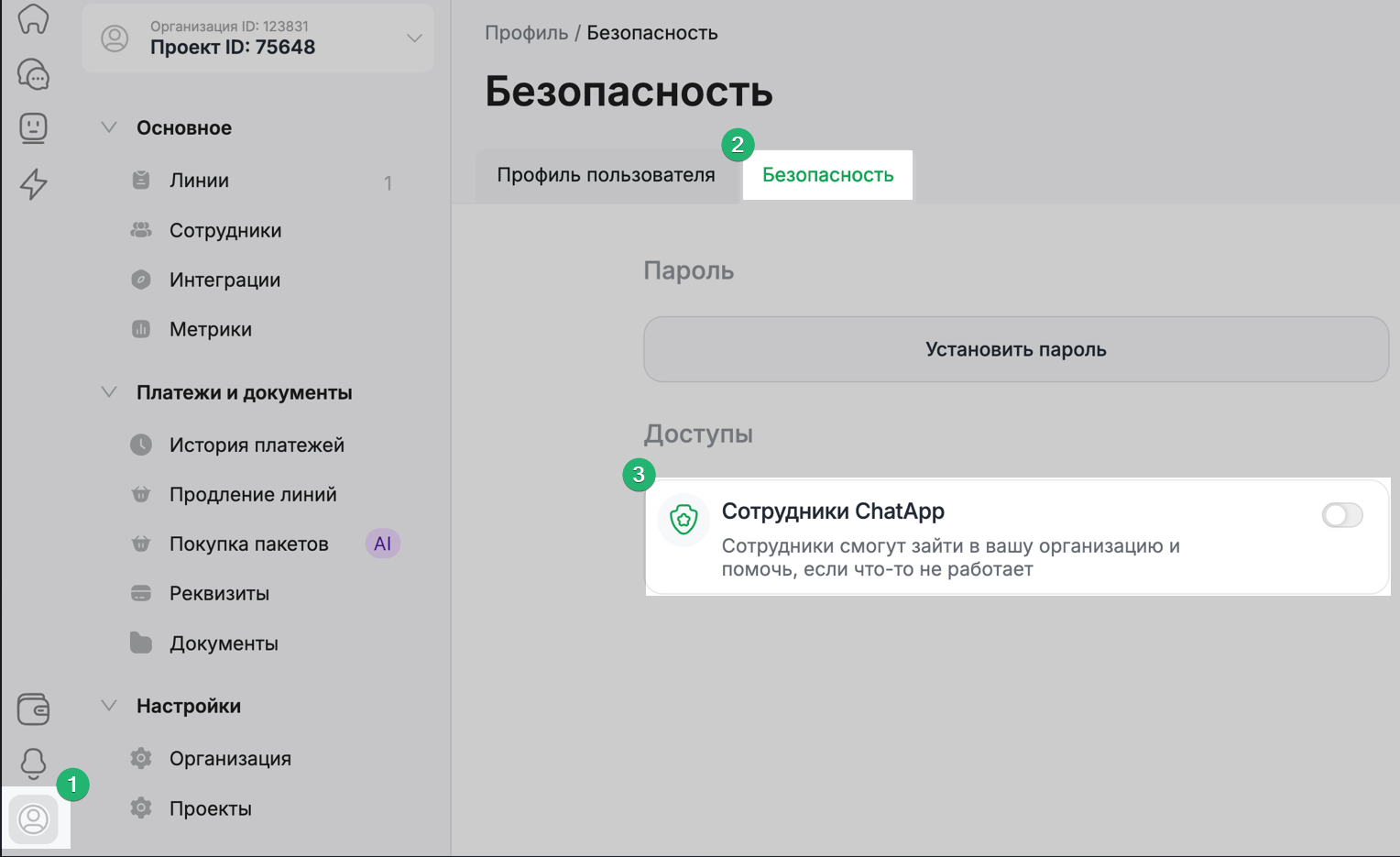Open the lightning bolt automation icon
Viewport: 1400px width, 857px height.
34,184
